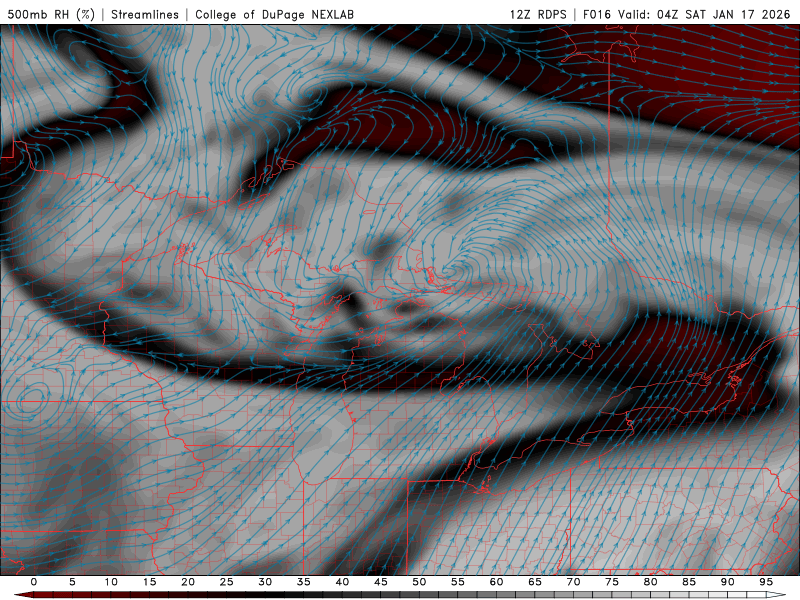Click colorbar label '75'
The image size is (800, 600).
[x=612, y=582]
